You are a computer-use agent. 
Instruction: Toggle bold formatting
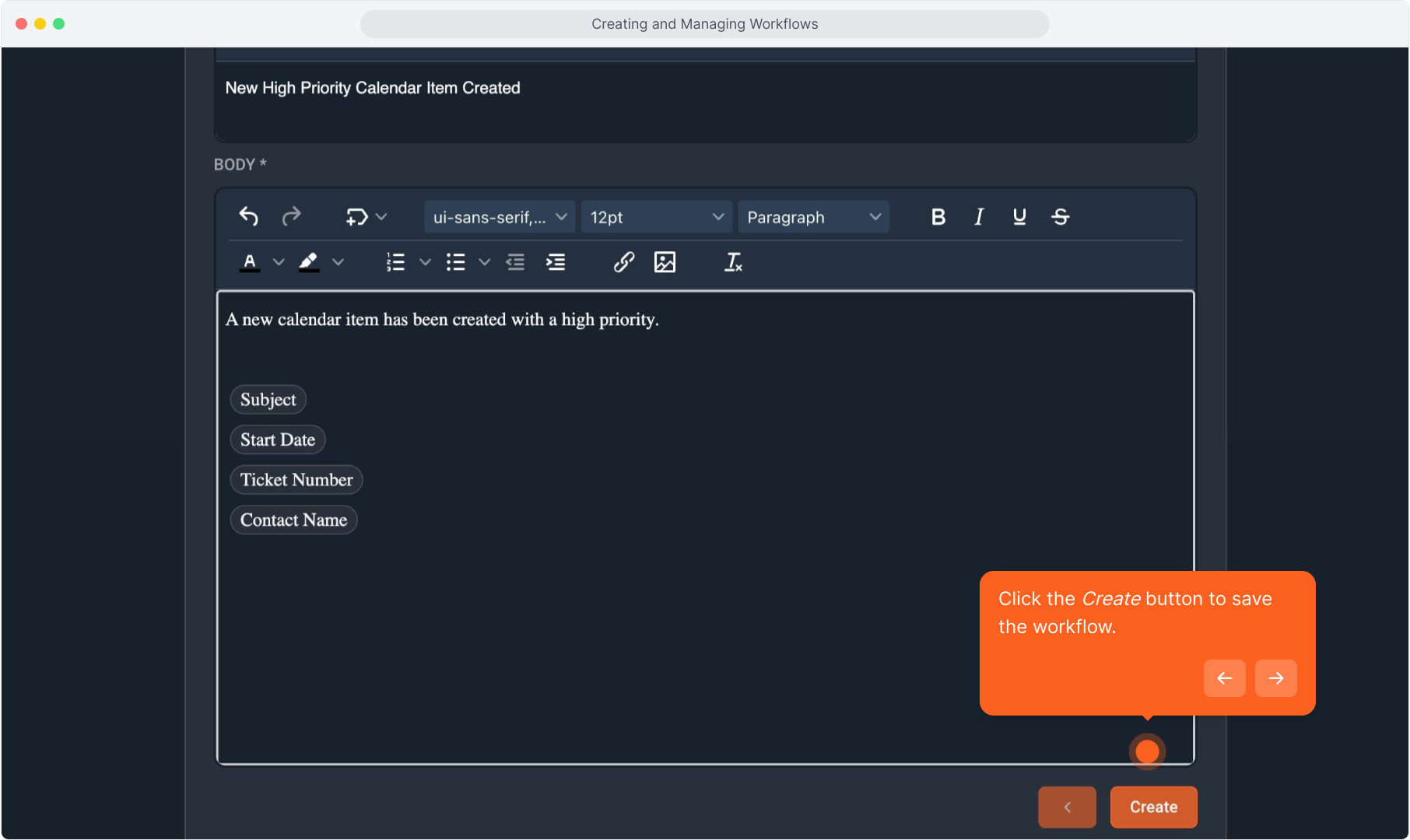pyautogui.click(x=938, y=217)
